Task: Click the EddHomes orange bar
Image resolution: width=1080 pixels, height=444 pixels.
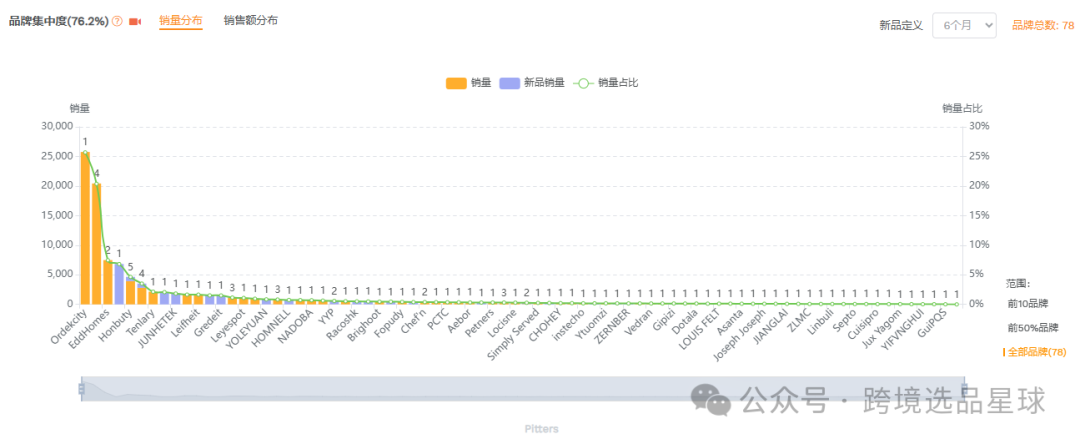Action: pos(97,243)
